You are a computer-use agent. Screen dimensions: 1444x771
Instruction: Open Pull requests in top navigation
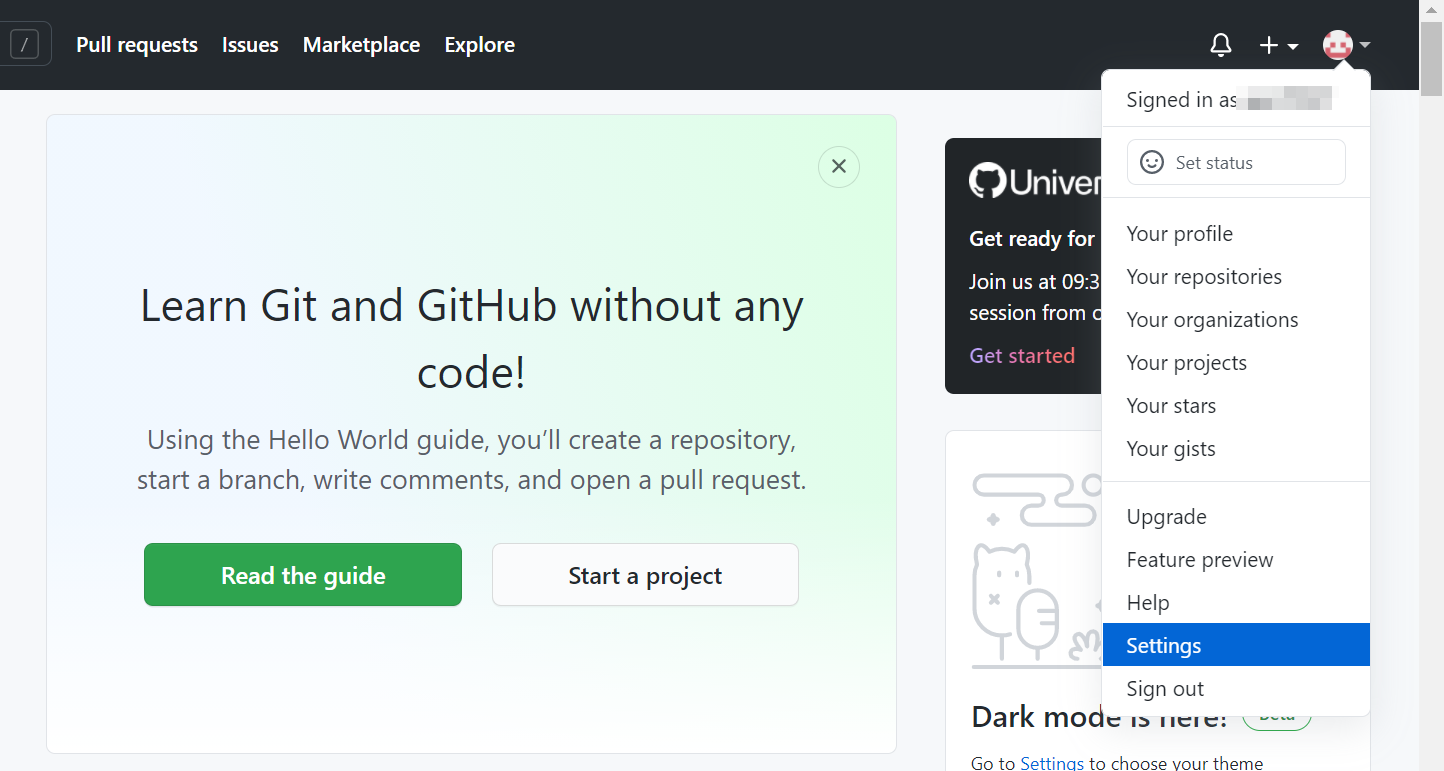pyautogui.click(x=137, y=45)
